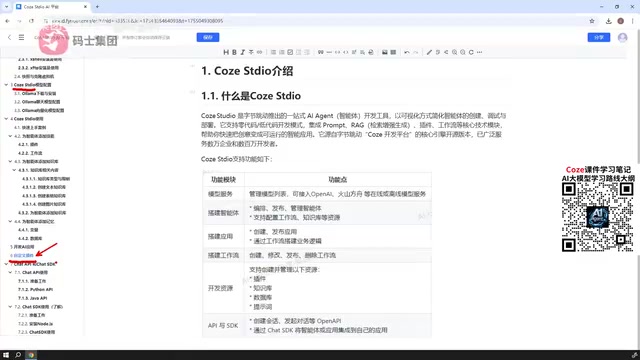Image resolution: width=640 pixels, height=360 pixels.
Task: Insert a horizontal divider line
Action: coord(329,52)
